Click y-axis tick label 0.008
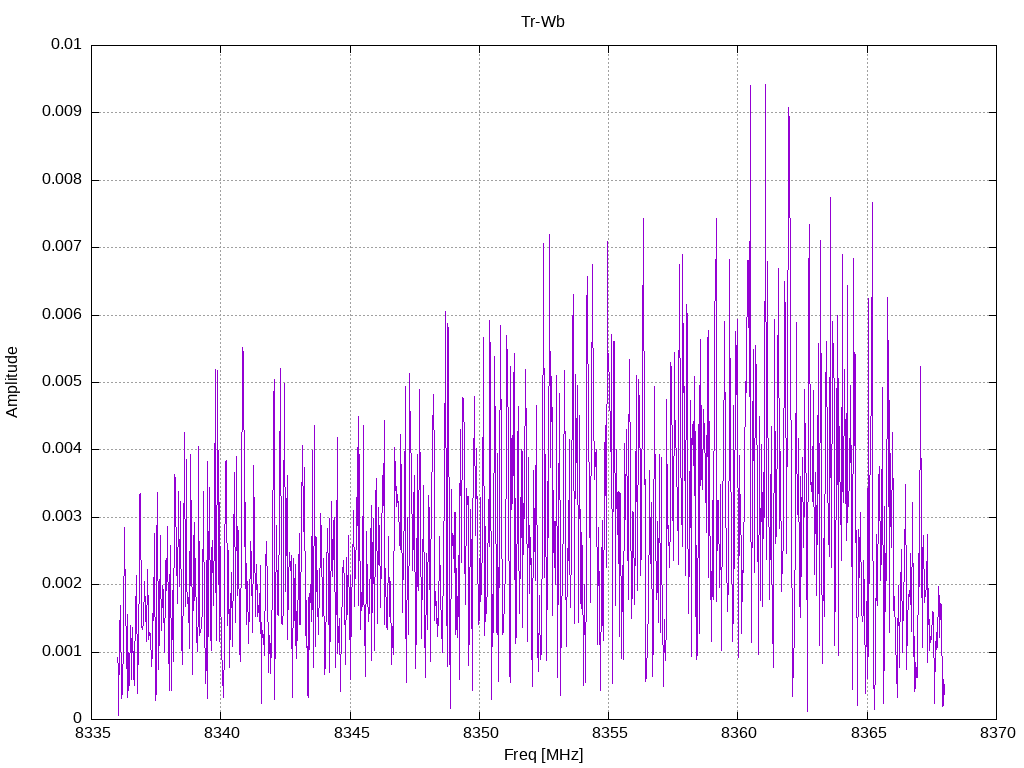The height and width of the screenshot is (768, 1024). 62,180
